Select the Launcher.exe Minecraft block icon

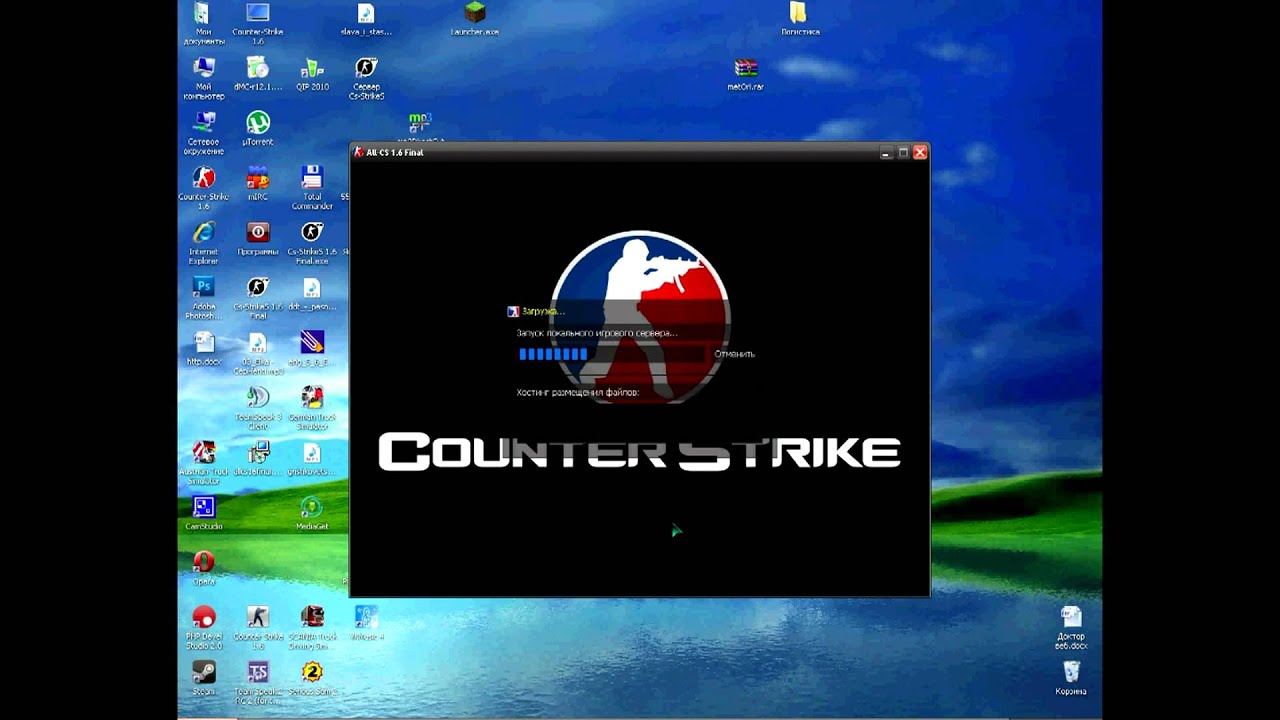tap(475, 20)
